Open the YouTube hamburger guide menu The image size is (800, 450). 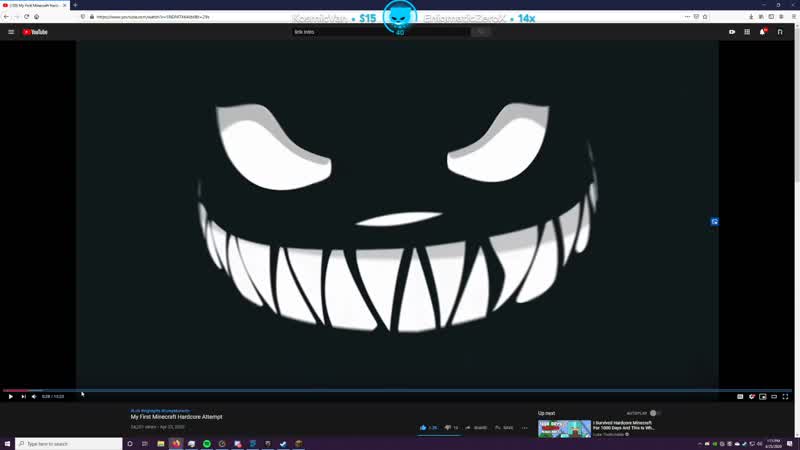pyautogui.click(x=11, y=32)
